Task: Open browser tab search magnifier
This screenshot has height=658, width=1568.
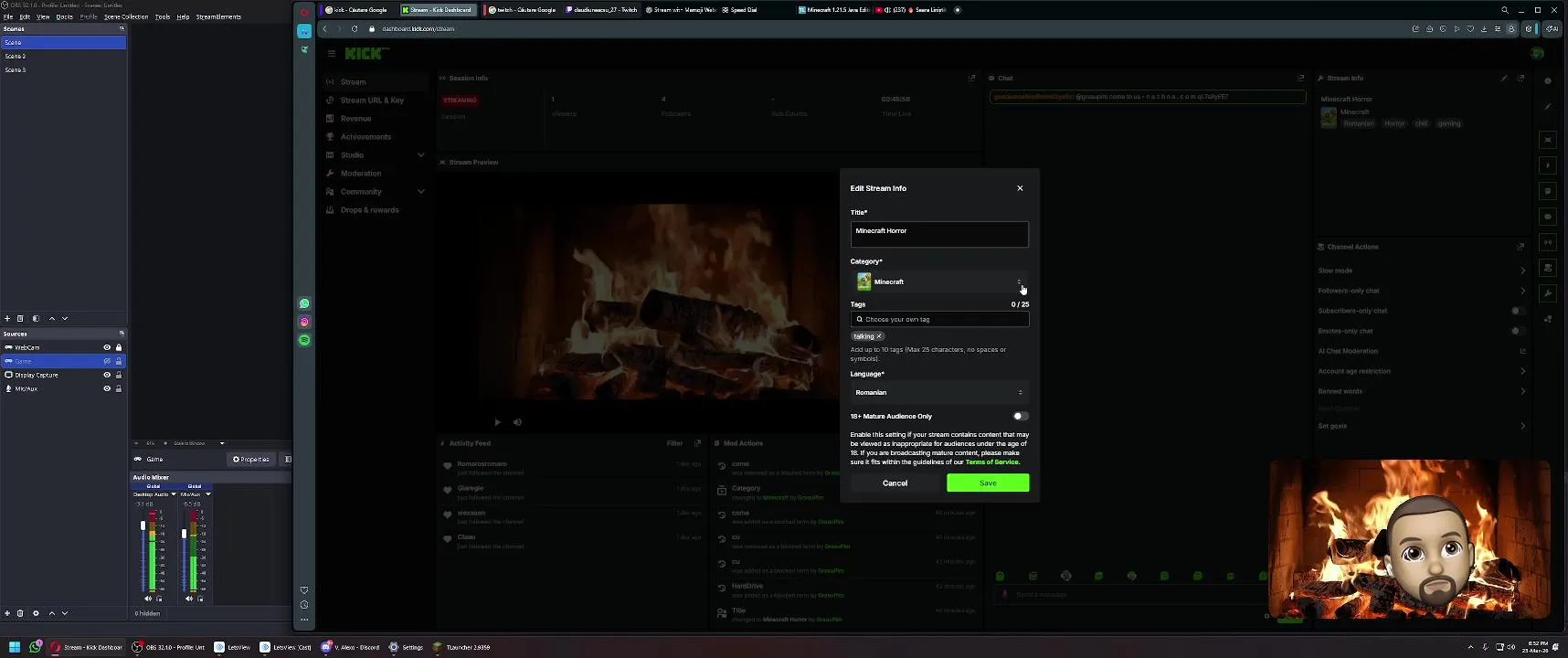Action: pyautogui.click(x=1505, y=10)
